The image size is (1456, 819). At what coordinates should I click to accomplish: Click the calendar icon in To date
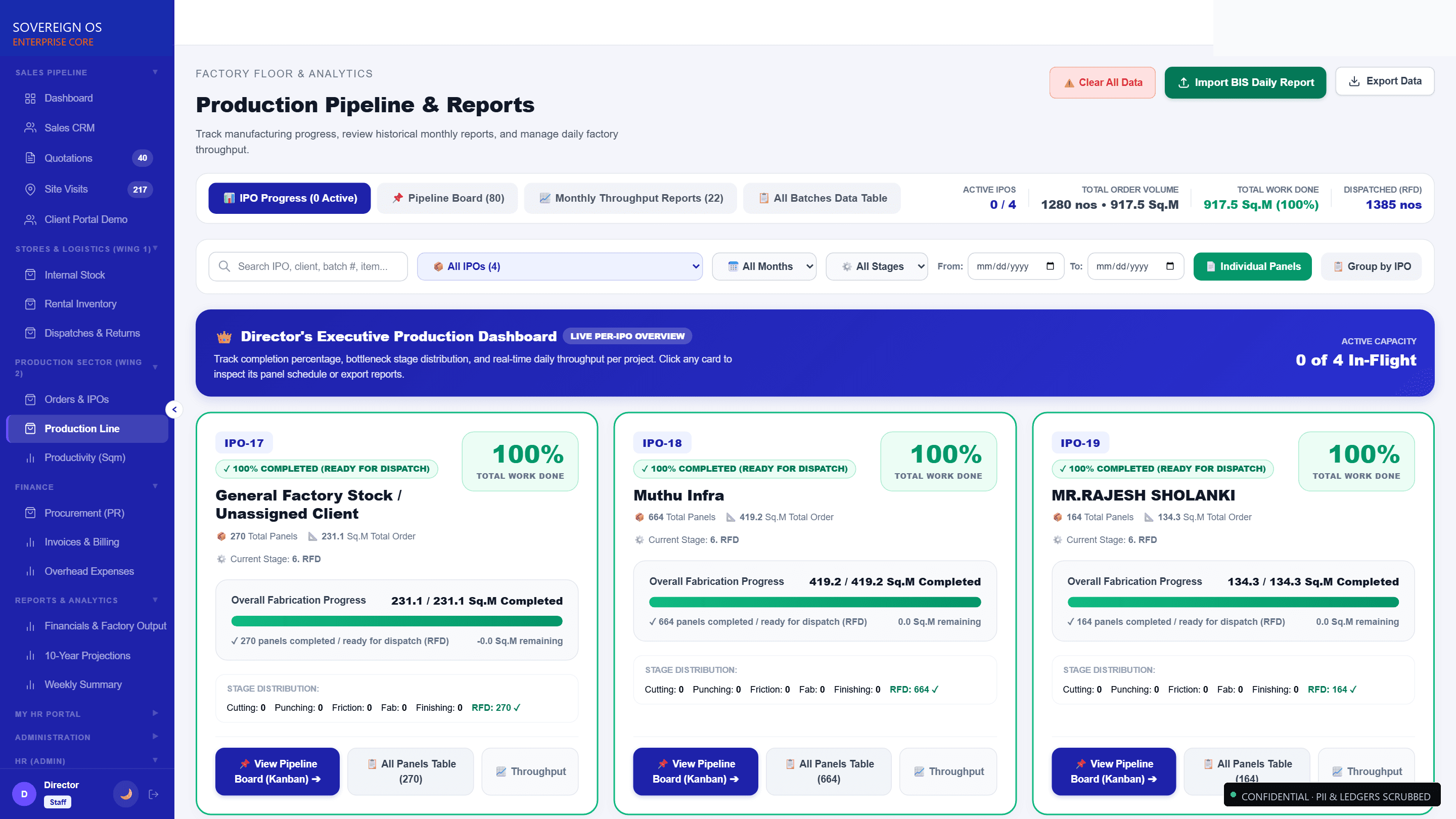pos(1170,266)
